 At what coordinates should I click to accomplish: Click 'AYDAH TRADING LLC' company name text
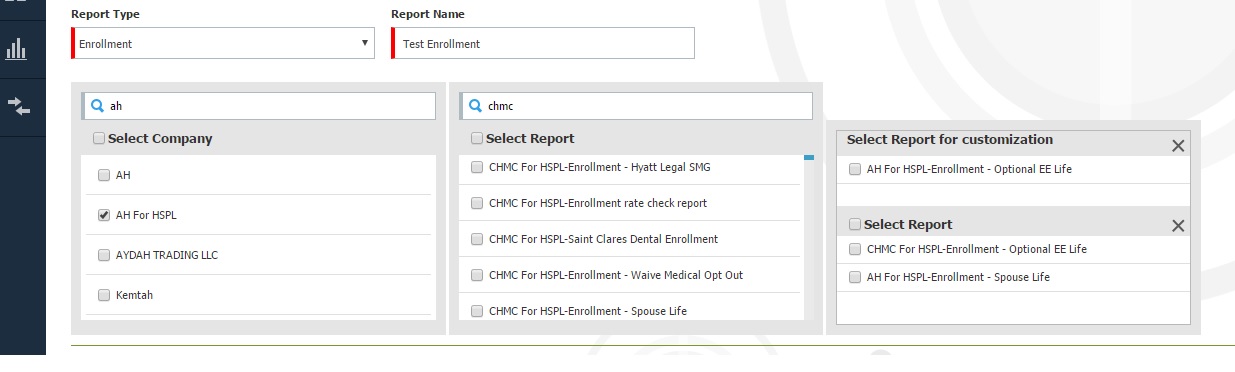click(167, 255)
